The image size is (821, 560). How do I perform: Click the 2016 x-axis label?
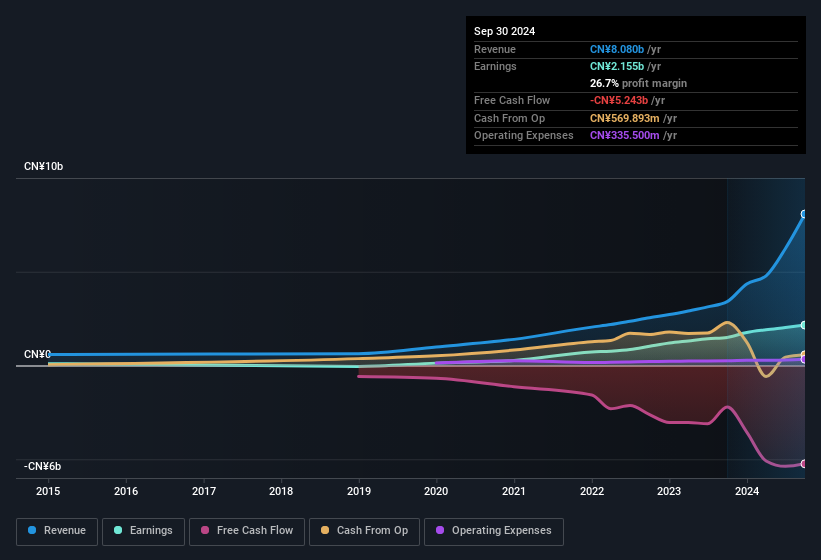(126, 491)
